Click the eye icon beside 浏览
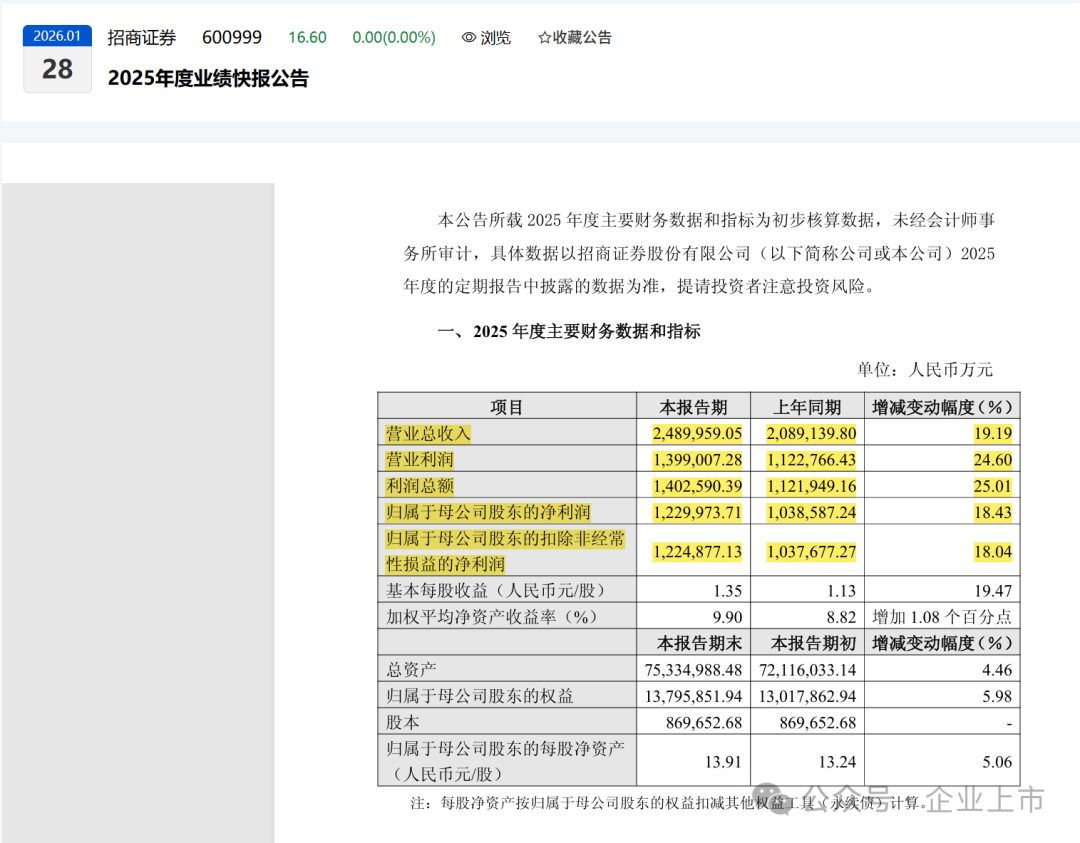 [469, 37]
